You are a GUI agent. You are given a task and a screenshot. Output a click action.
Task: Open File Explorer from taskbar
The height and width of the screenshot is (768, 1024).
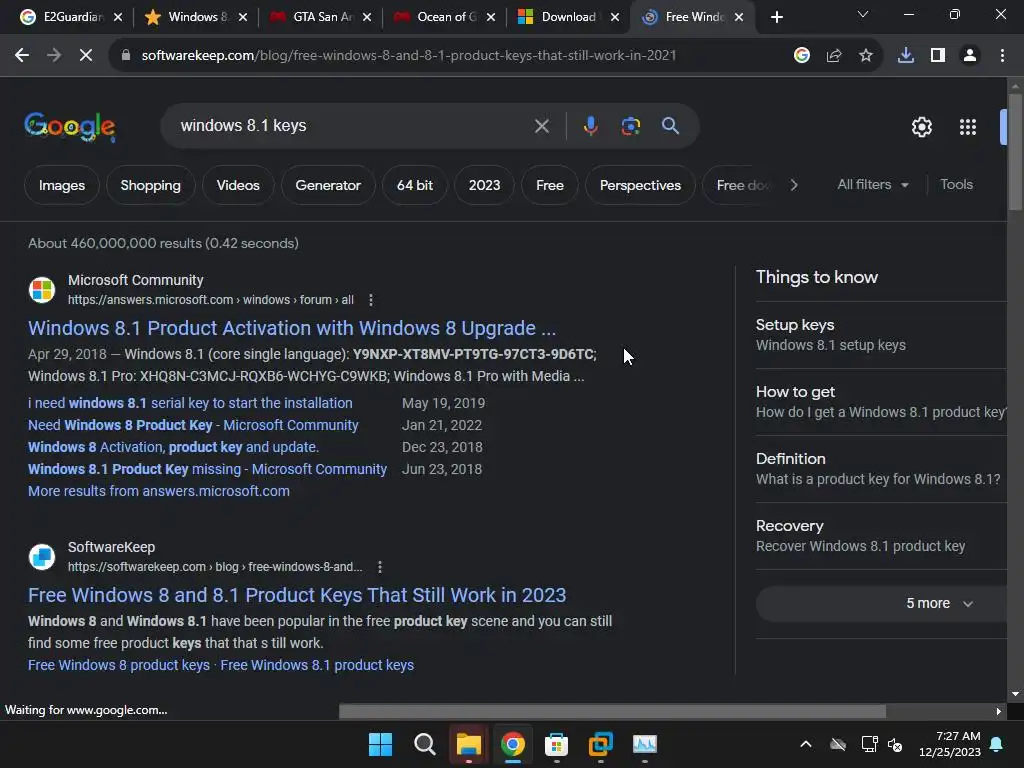click(469, 744)
